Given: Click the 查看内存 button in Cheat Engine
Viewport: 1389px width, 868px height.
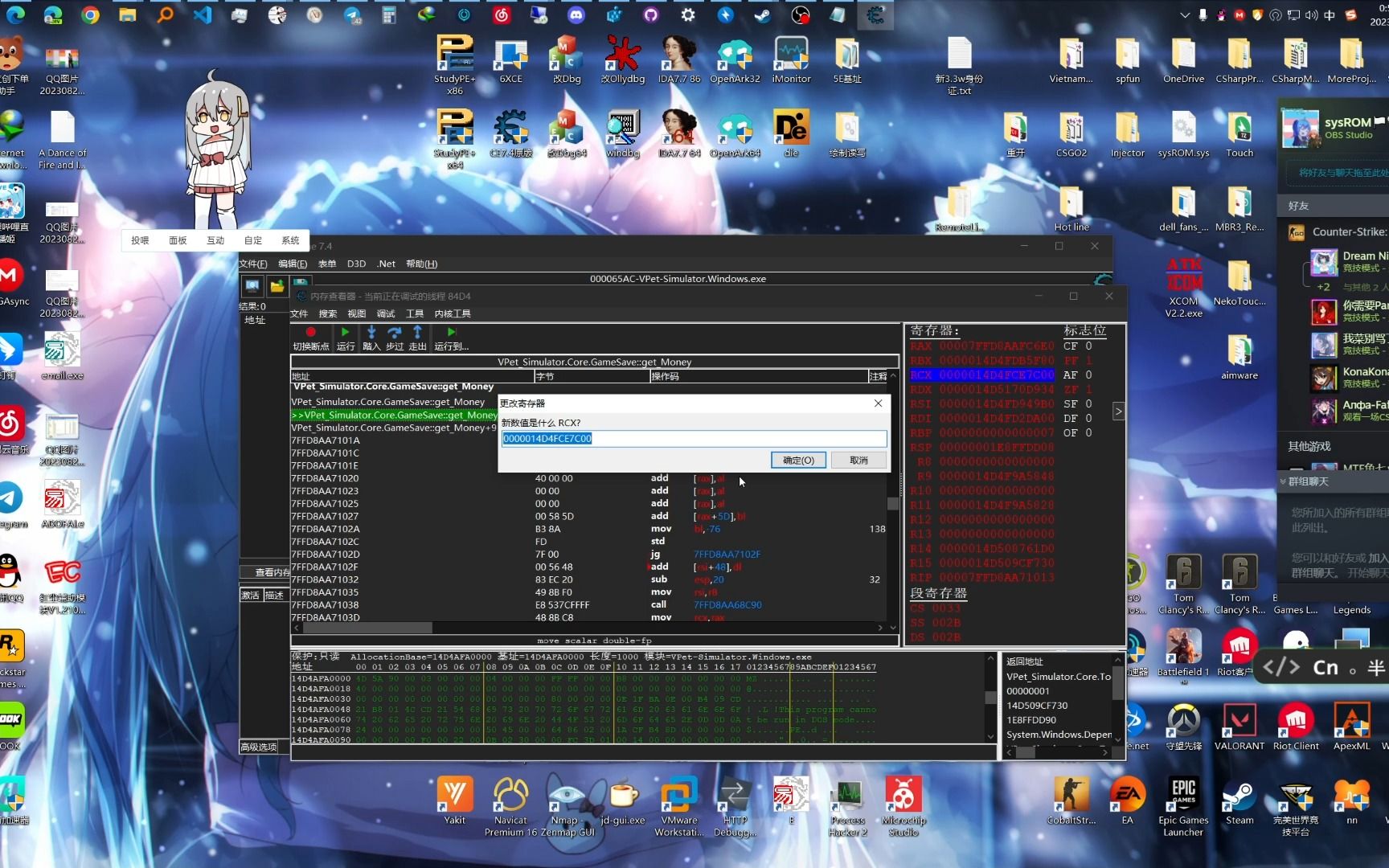Looking at the screenshot, I should point(266,572).
